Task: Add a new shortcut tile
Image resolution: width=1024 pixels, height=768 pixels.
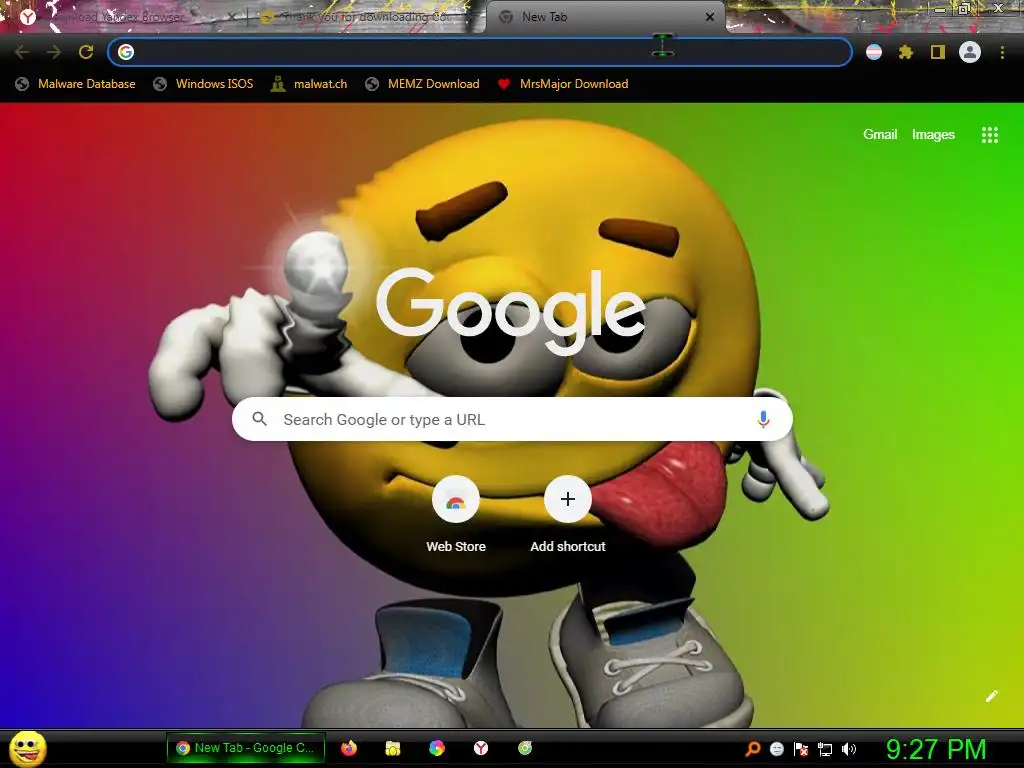Action: [x=568, y=515]
